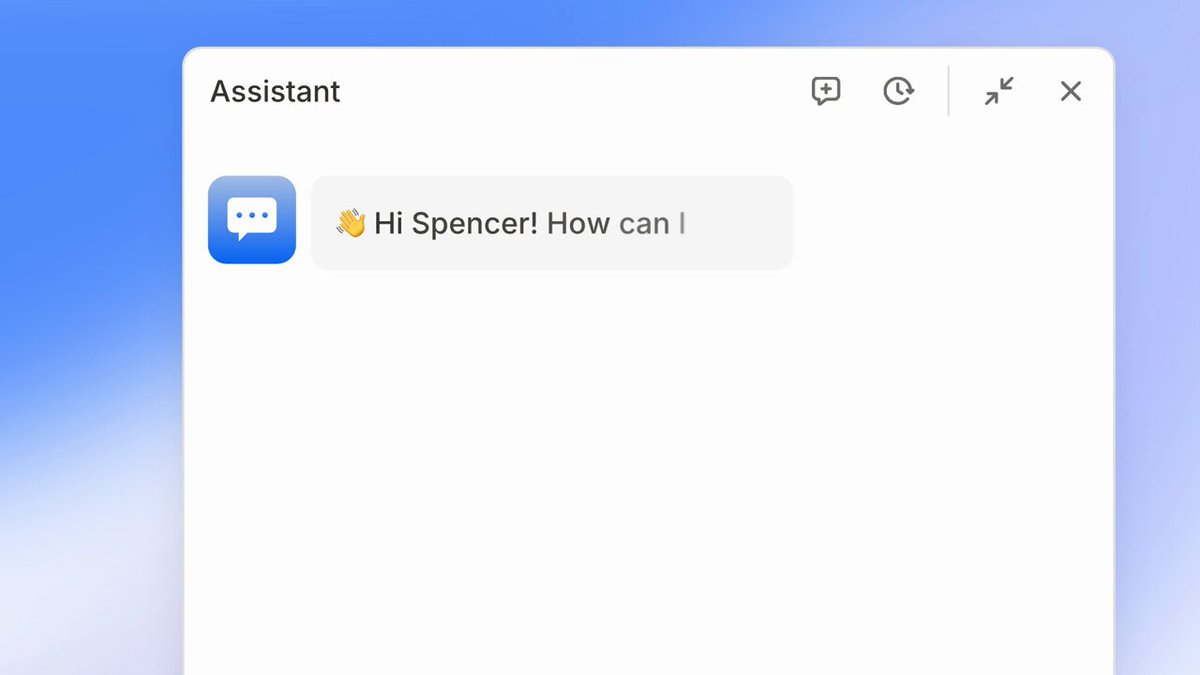Show previous conversations using the history button
1200x675 pixels.
898,91
